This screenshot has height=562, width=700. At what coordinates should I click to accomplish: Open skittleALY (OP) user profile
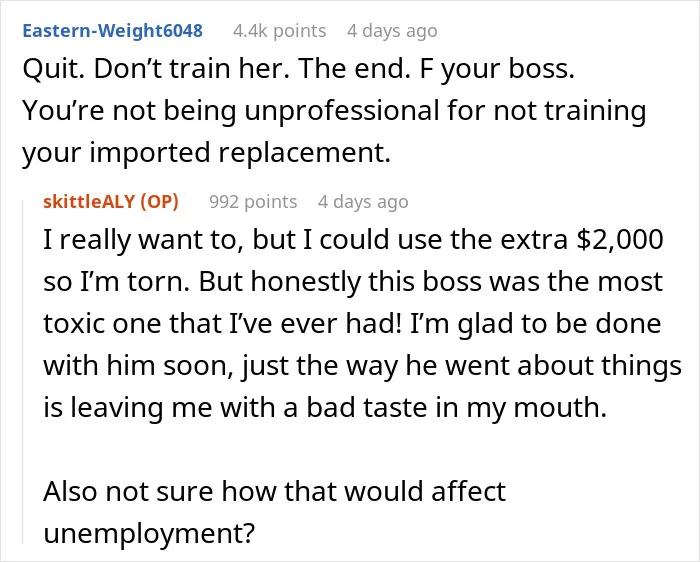(111, 202)
